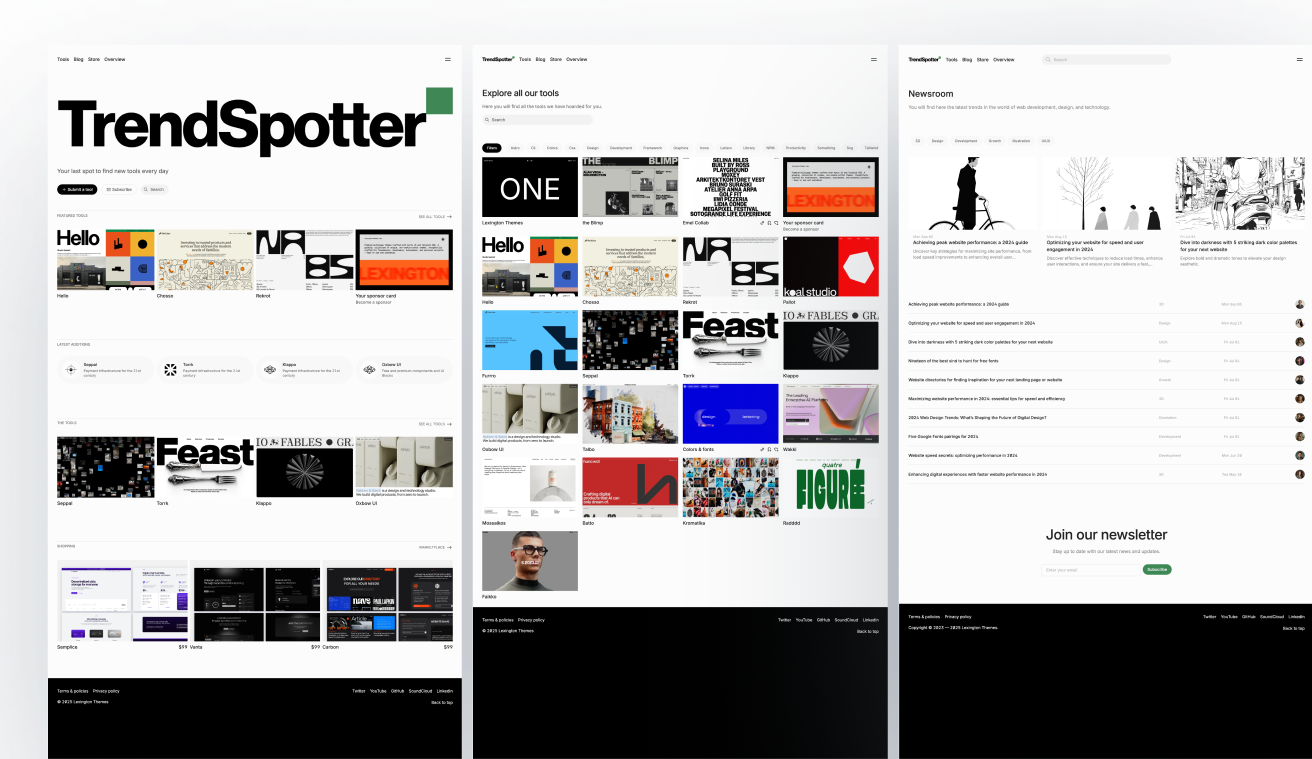
Task: Click Privacy policy in home page footer
Action: [x=106, y=691]
